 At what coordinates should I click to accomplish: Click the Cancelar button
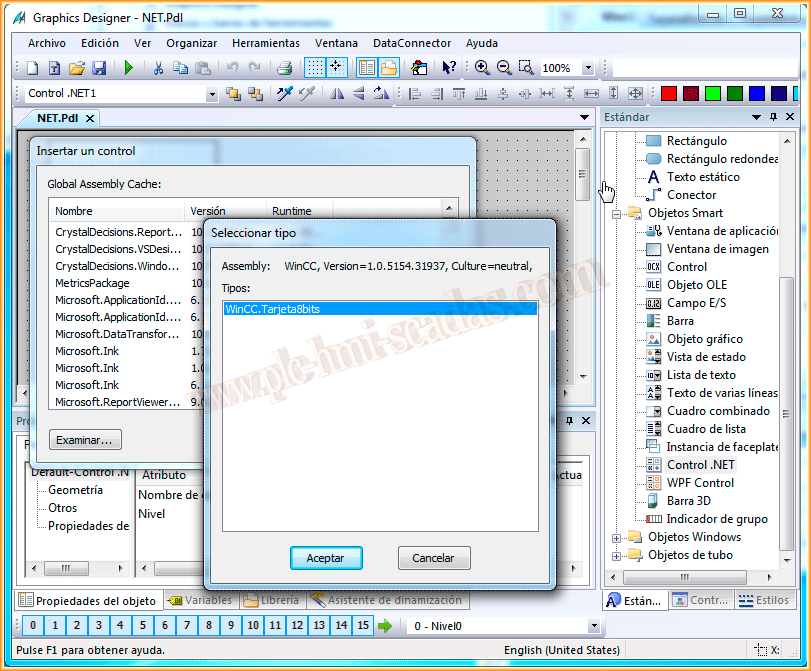433,558
